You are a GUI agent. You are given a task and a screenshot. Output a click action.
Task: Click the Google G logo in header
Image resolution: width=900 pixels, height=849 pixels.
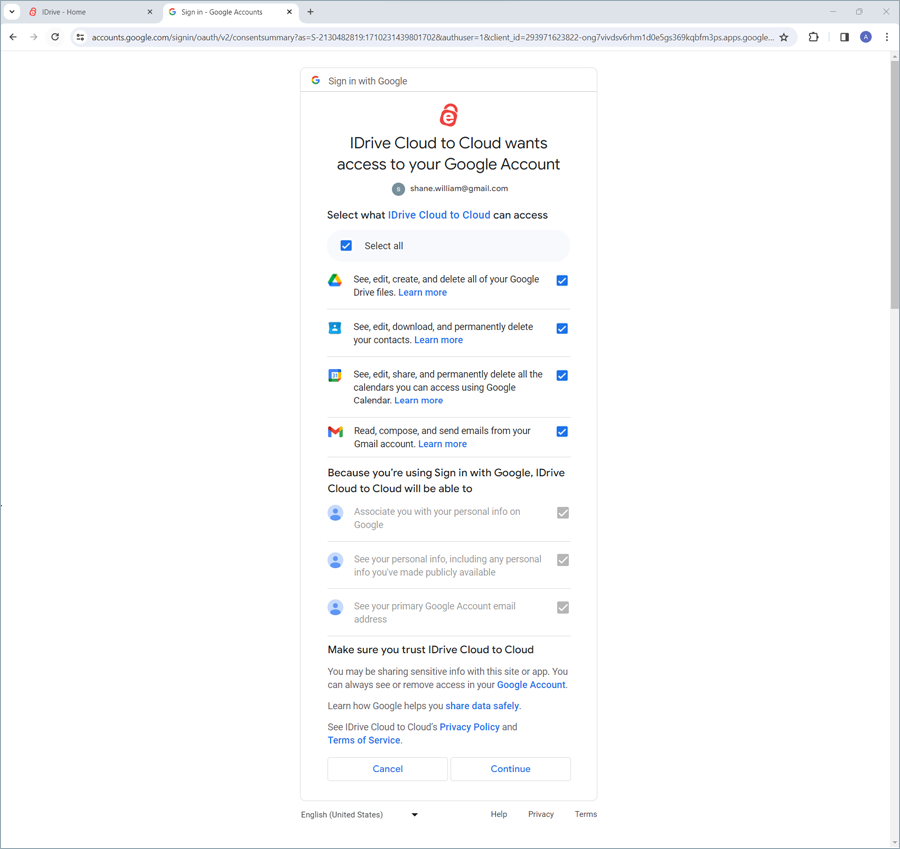(316, 80)
